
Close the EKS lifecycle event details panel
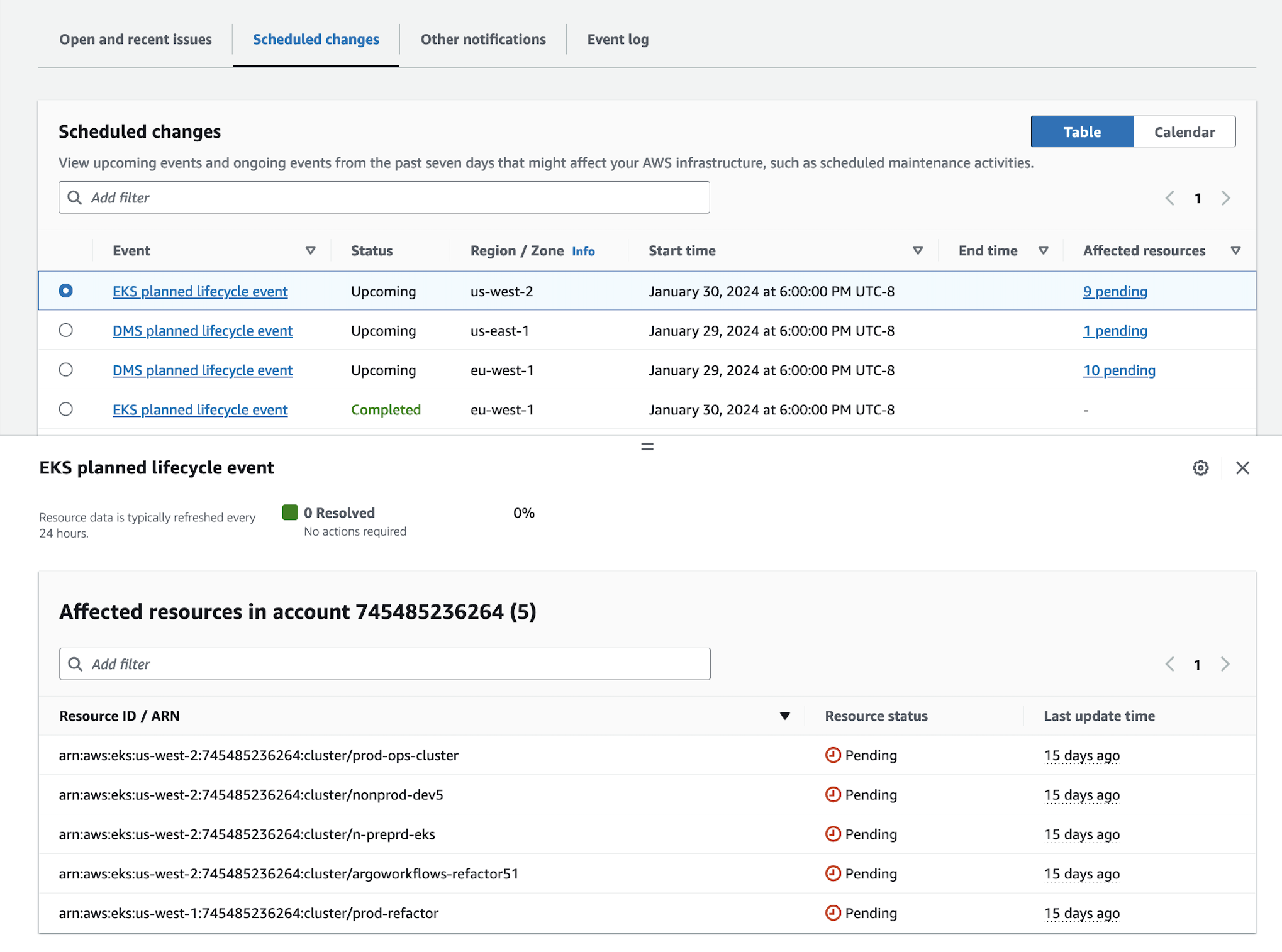coord(1242,468)
